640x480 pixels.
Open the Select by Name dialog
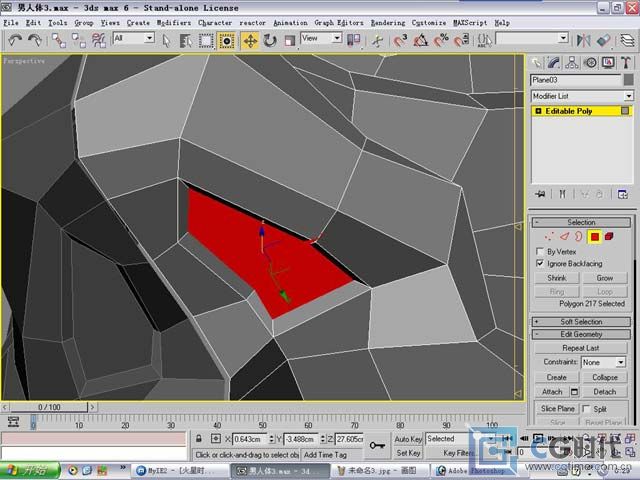coord(186,41)
